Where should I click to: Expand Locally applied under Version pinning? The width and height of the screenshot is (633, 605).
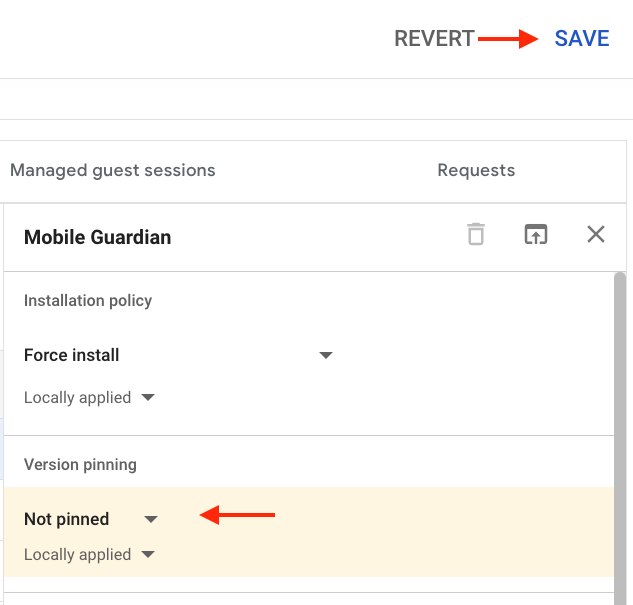click(89, 555)
